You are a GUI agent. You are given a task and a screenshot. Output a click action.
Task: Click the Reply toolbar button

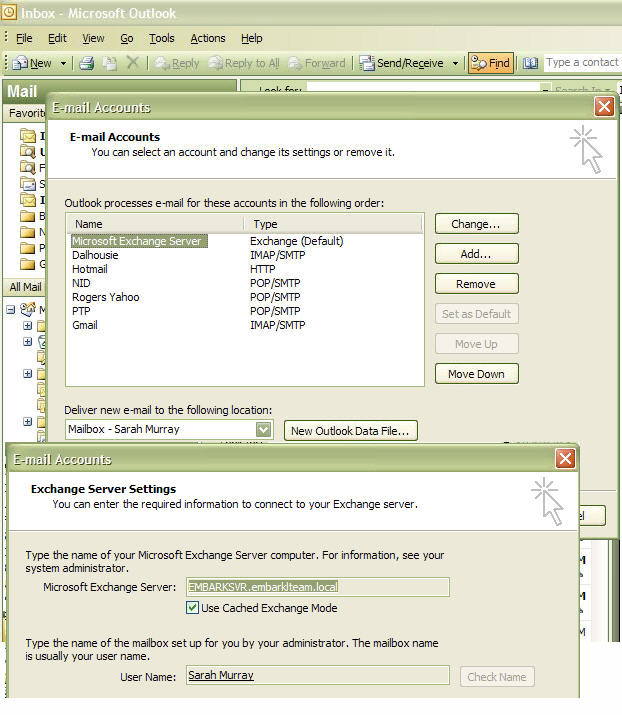click(x=176, y=63)
